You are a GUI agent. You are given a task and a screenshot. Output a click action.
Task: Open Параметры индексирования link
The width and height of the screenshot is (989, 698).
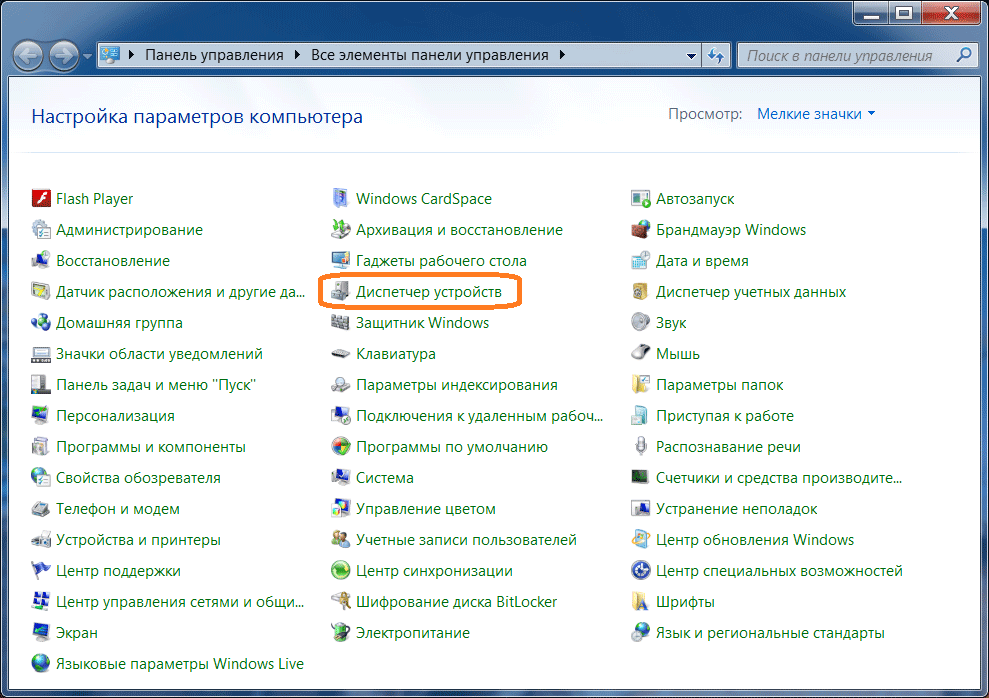tap(457, 385)
